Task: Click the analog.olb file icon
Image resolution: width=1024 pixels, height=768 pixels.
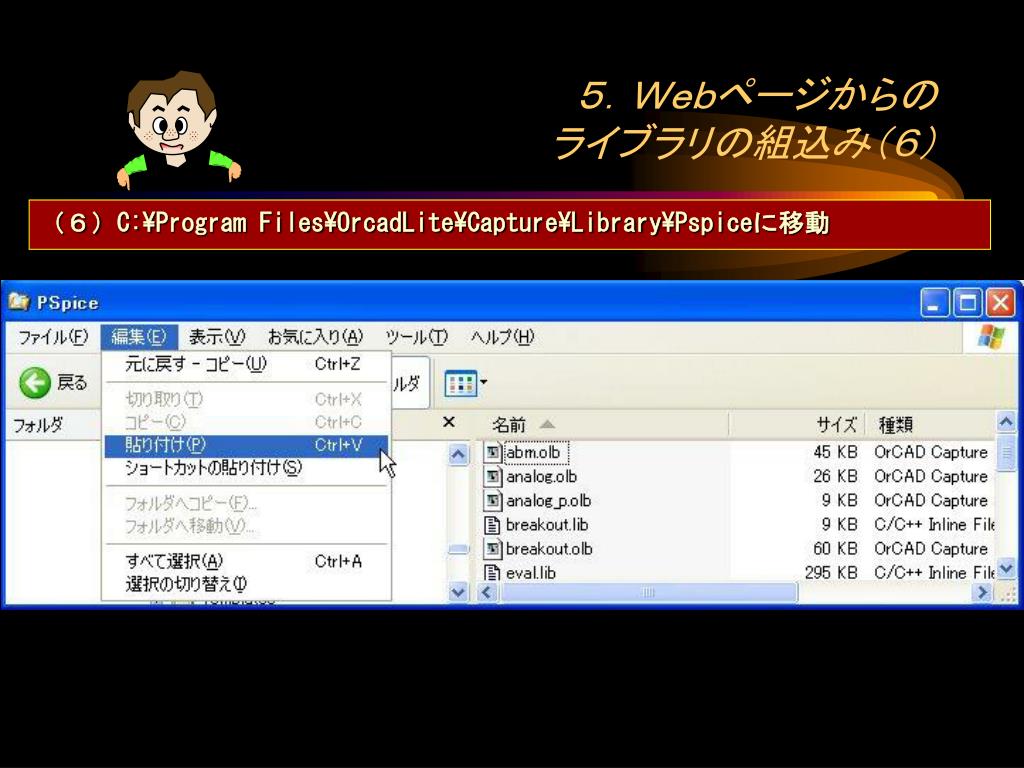Action: 493,476
